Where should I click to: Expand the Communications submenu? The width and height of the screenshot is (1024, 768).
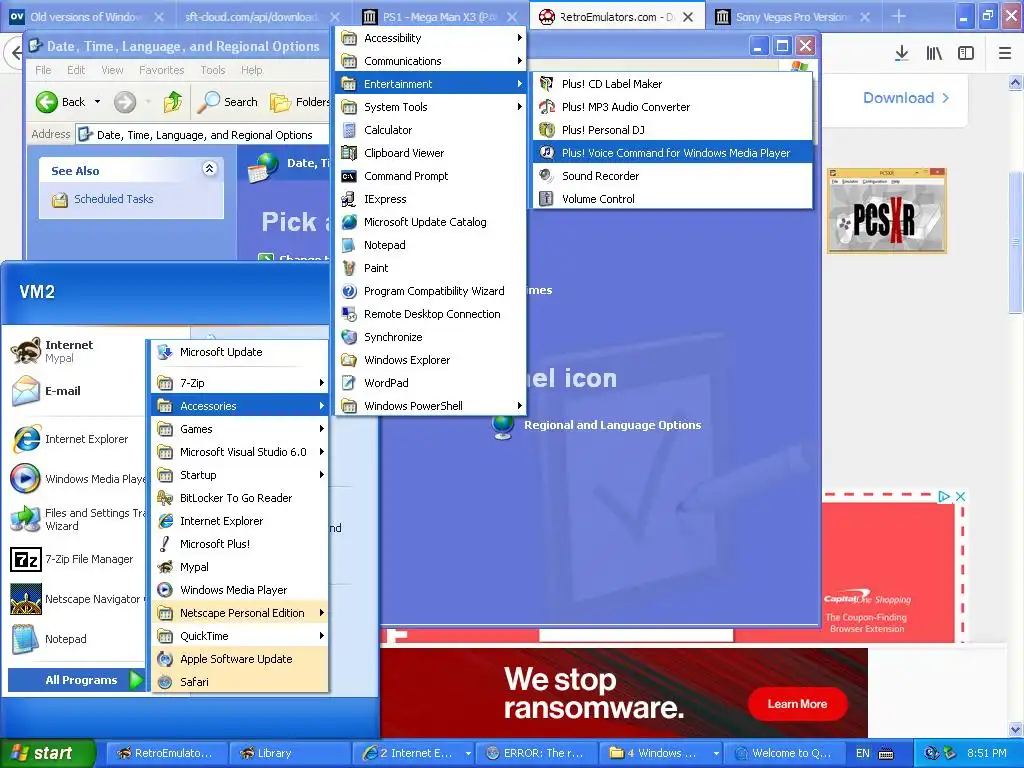click(x=431, y=61)
